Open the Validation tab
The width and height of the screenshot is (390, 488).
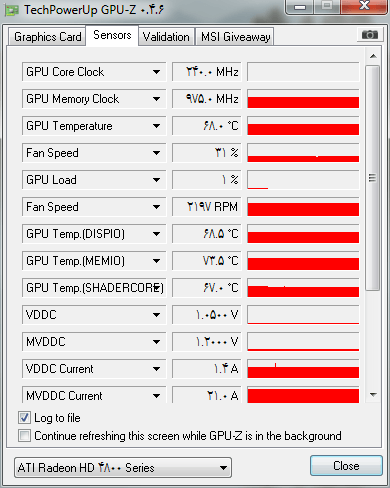click(x=166, y=37)
